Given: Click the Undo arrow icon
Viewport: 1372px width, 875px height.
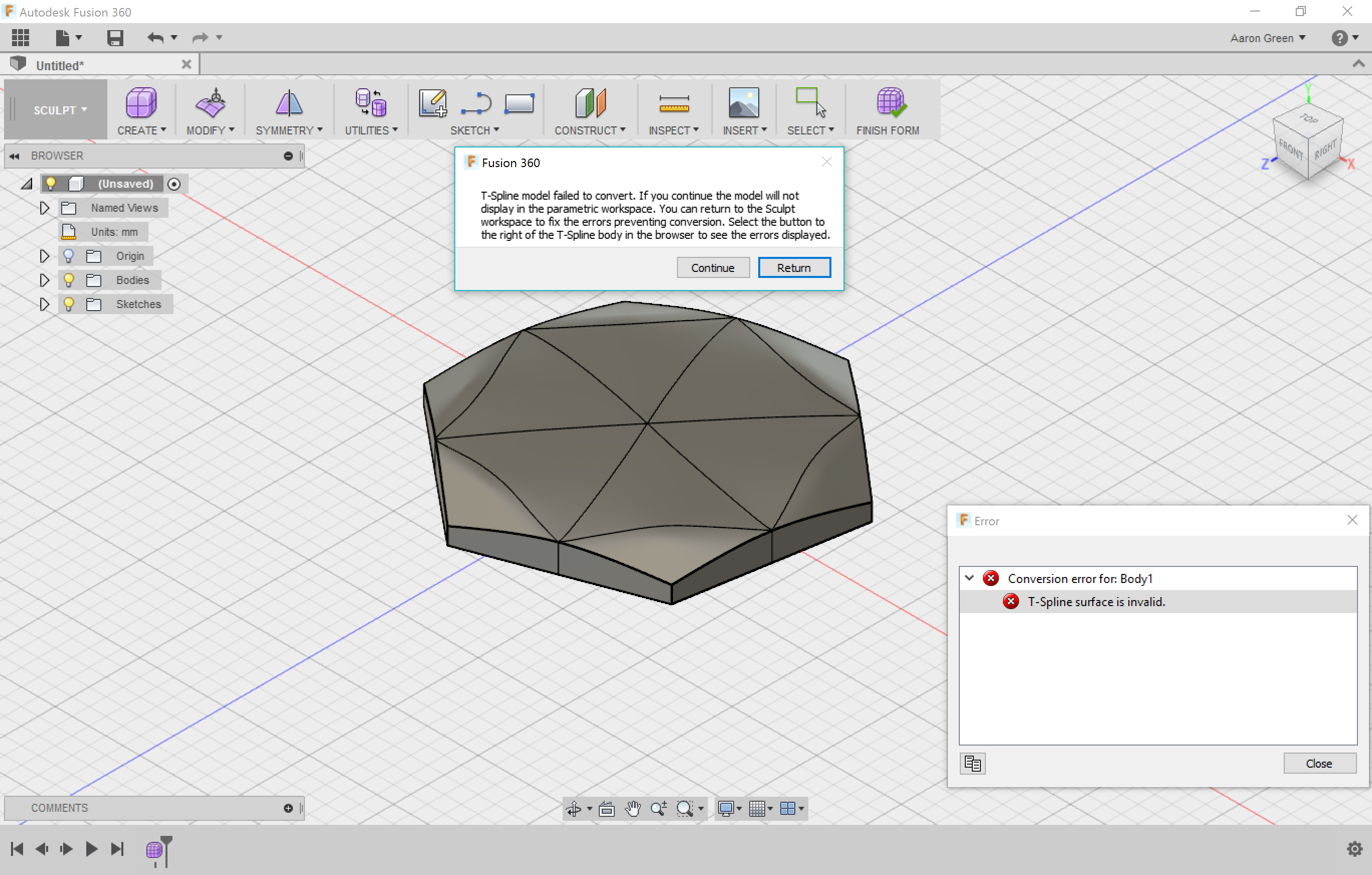Looking at the screenshot, I should [x=155, y=38].
